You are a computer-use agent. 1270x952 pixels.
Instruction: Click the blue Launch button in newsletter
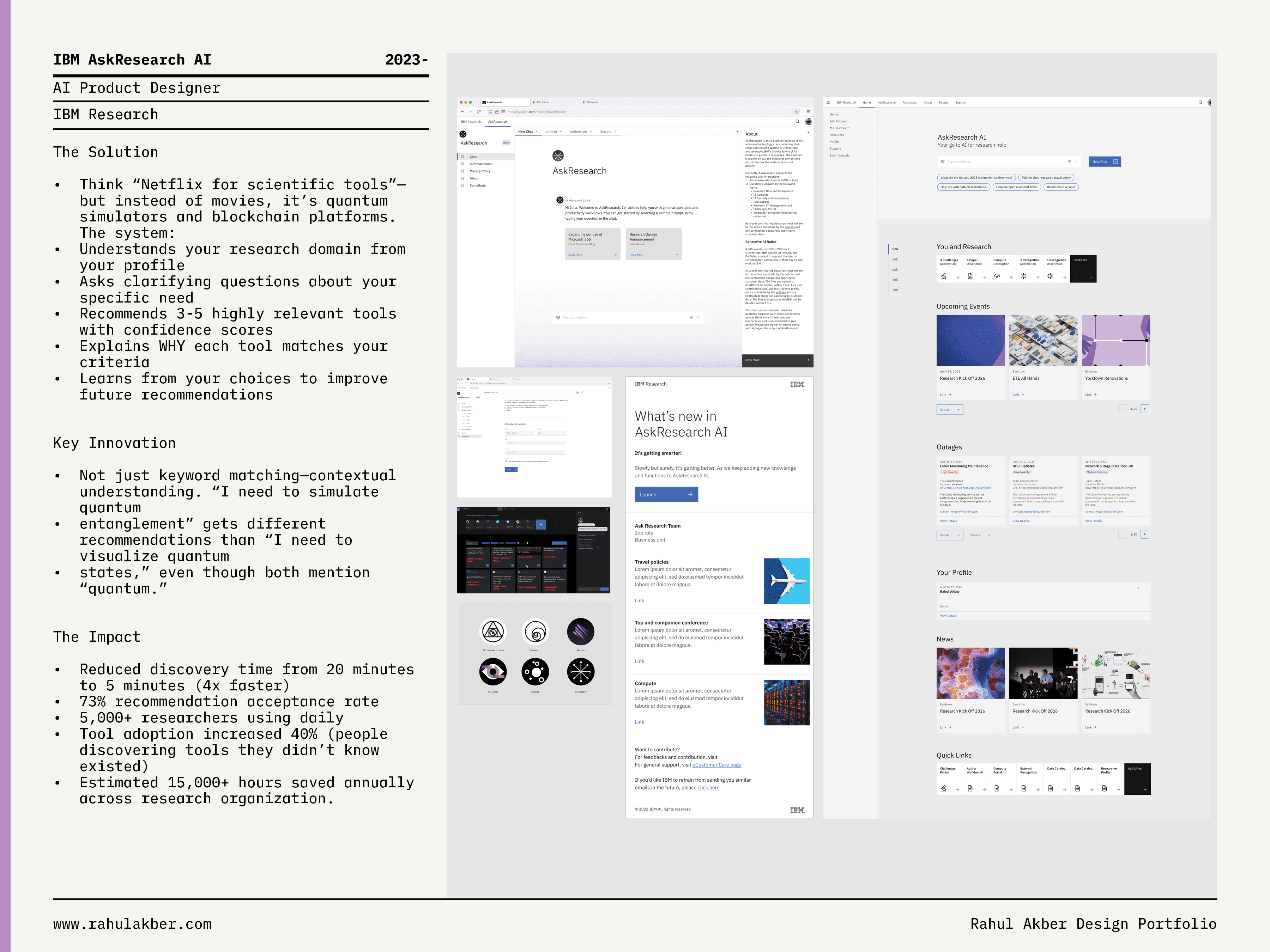(666, 494)
